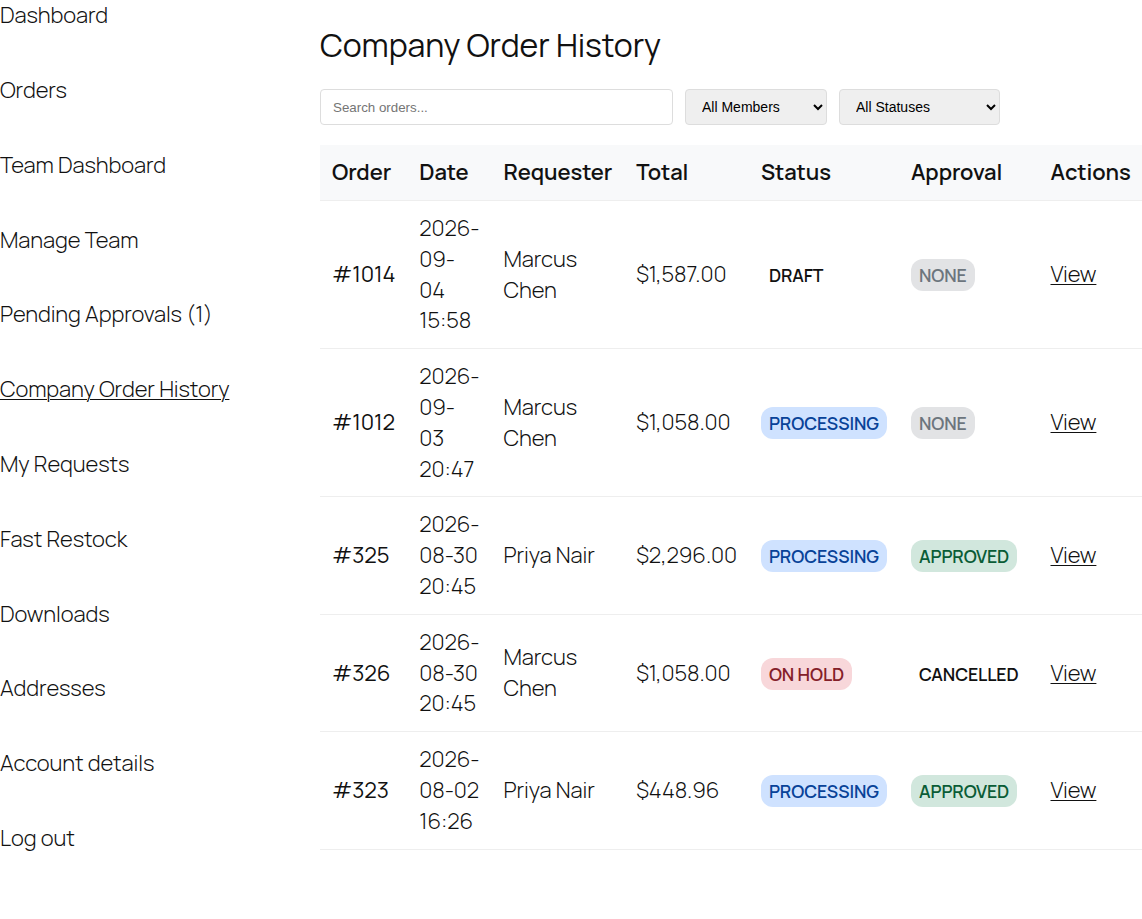The image size is (1142, 919).
Task: Click PROCESSING badge on order #325
Action: click(x=824, y=556)
